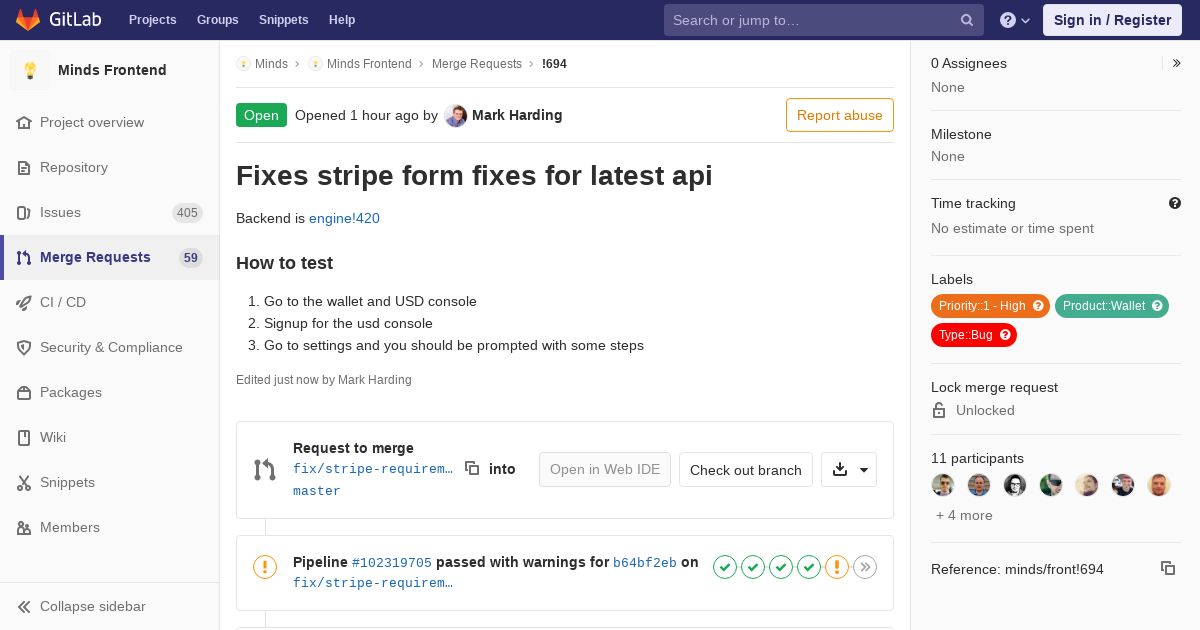Click Mark Harding's avatar image
The width and height of the screenshot is (1200, 630).
click(x=456, y=115)
